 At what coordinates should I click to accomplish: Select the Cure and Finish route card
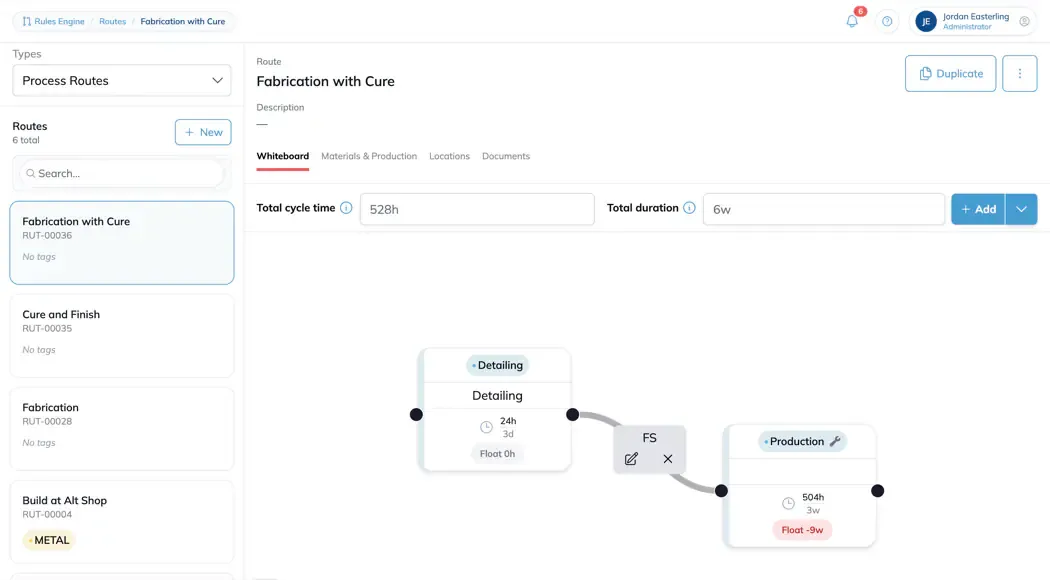click(122, 336)
